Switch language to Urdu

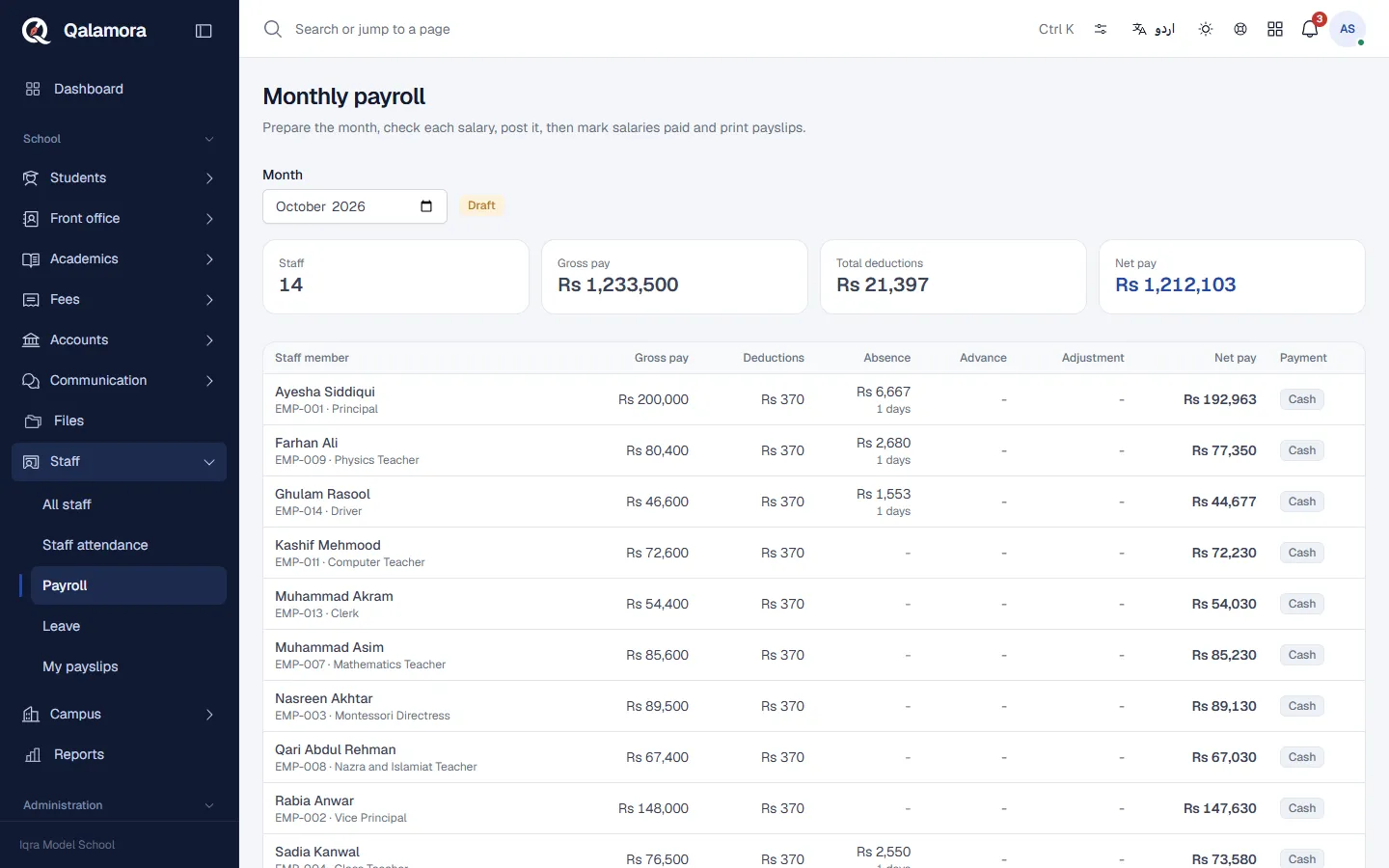(1154, 29)
